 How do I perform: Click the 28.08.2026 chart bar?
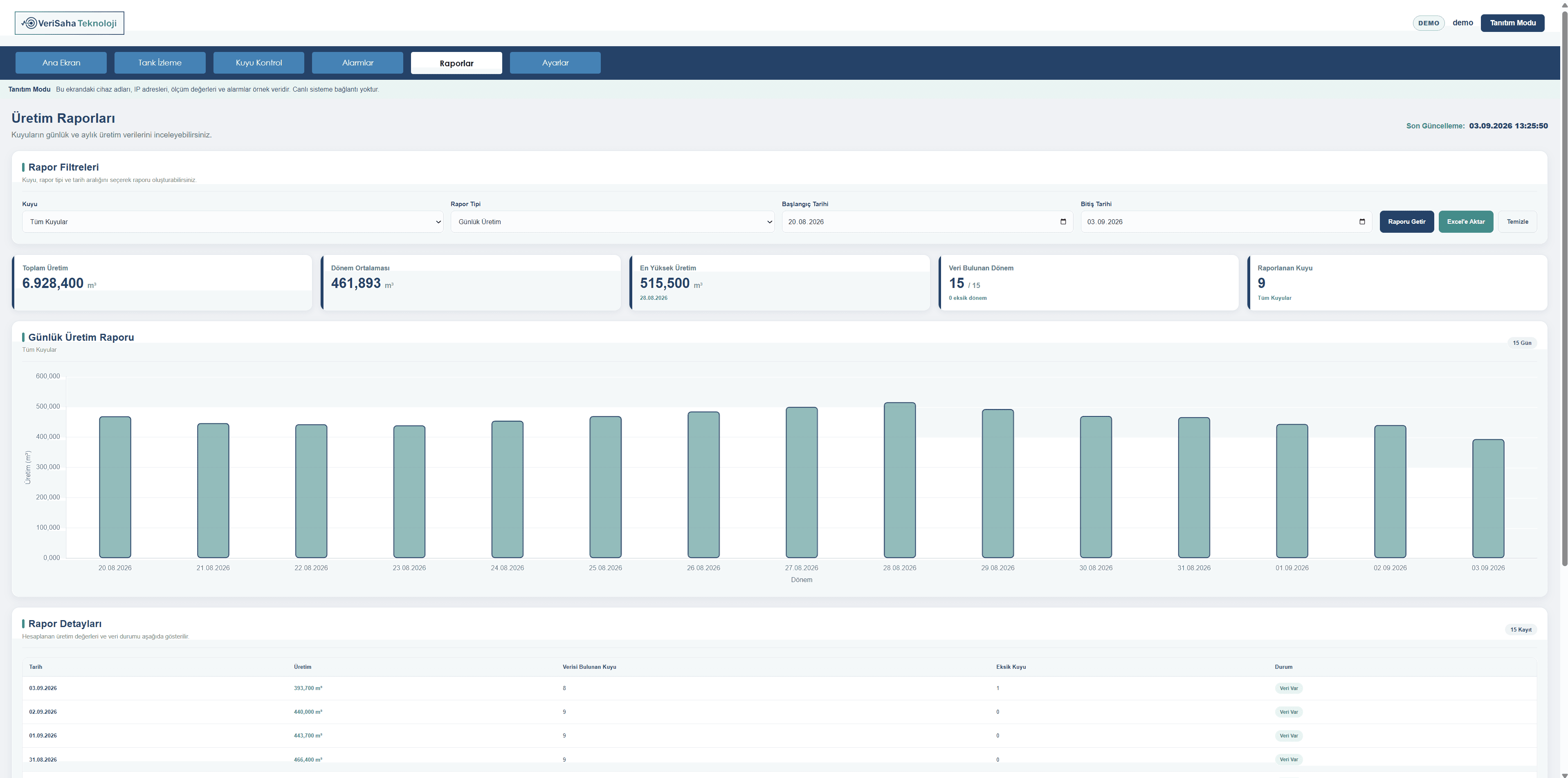[900, 480]
